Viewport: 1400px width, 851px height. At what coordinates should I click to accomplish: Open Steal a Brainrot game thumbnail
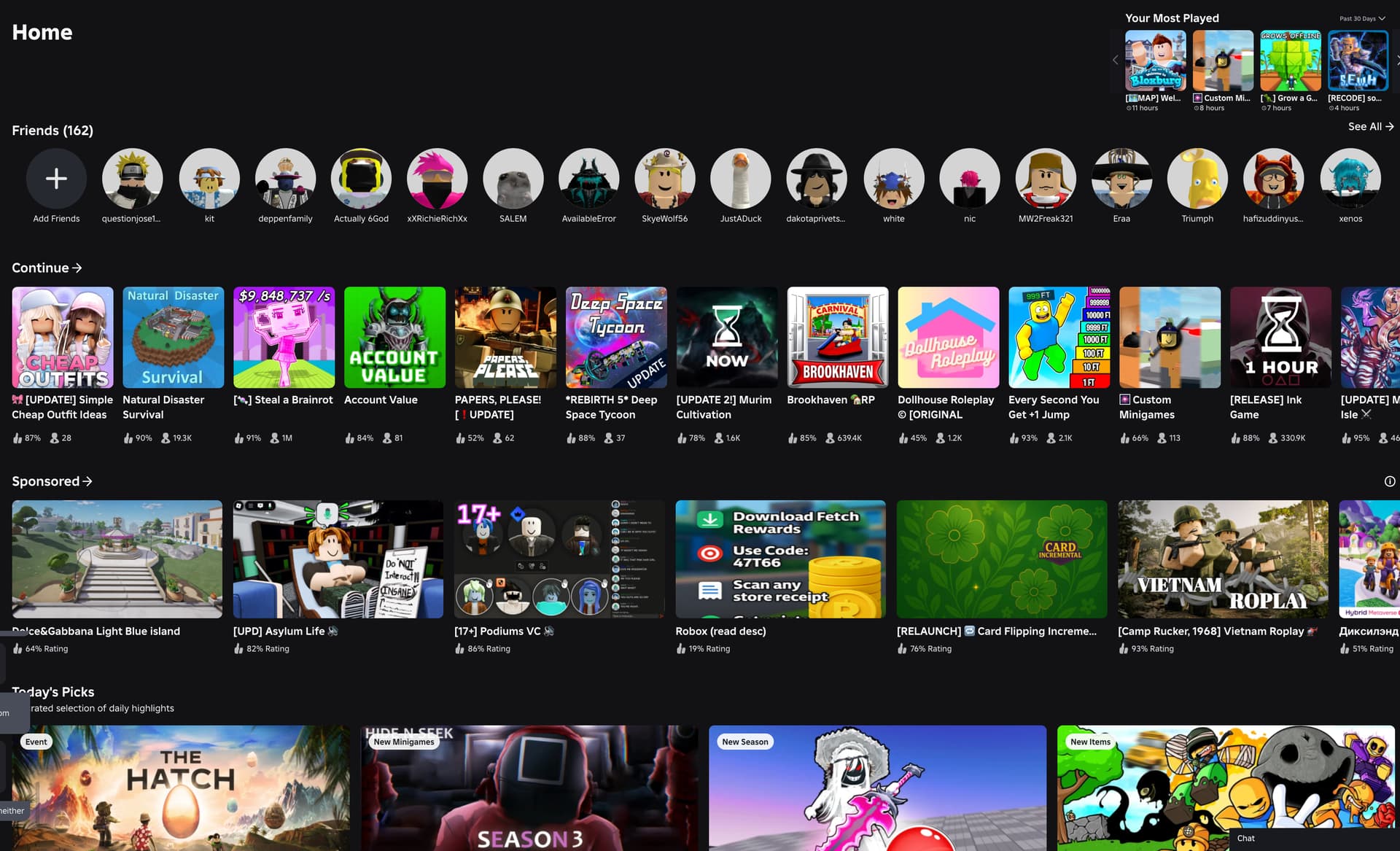tap(284, 337)
